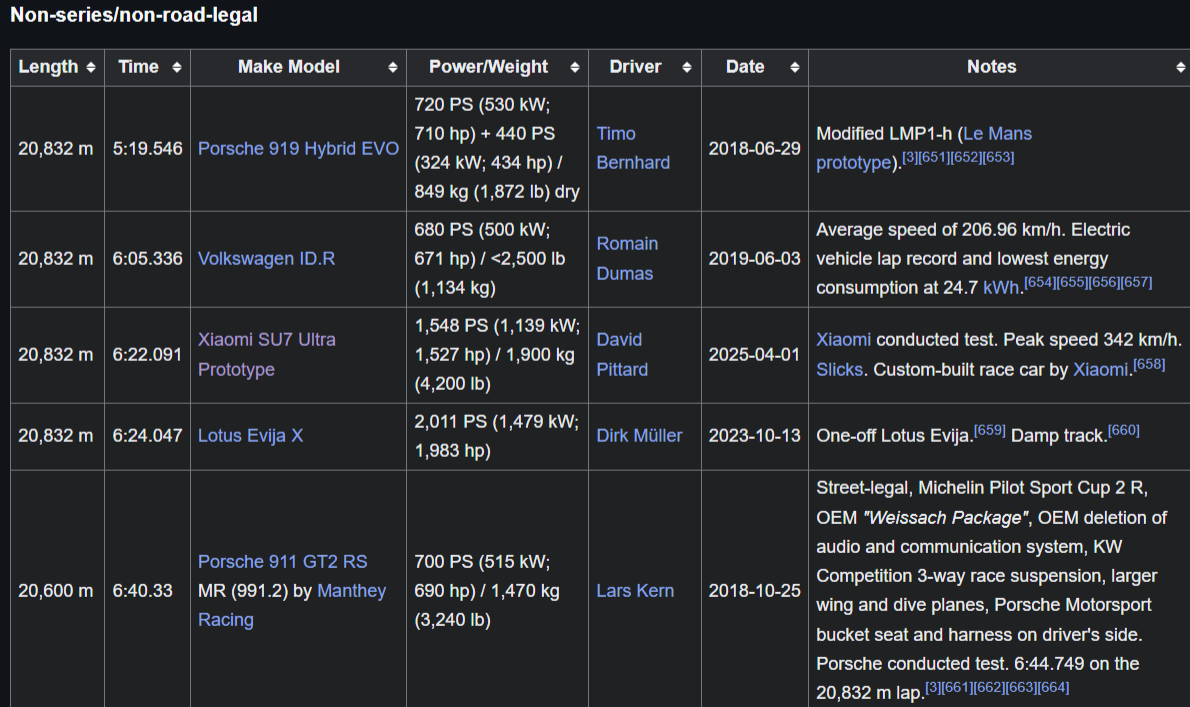The height and width of the screenshot is (707, 1190).
Task: Open citation [656] reference
Action: pos(1103,282)
